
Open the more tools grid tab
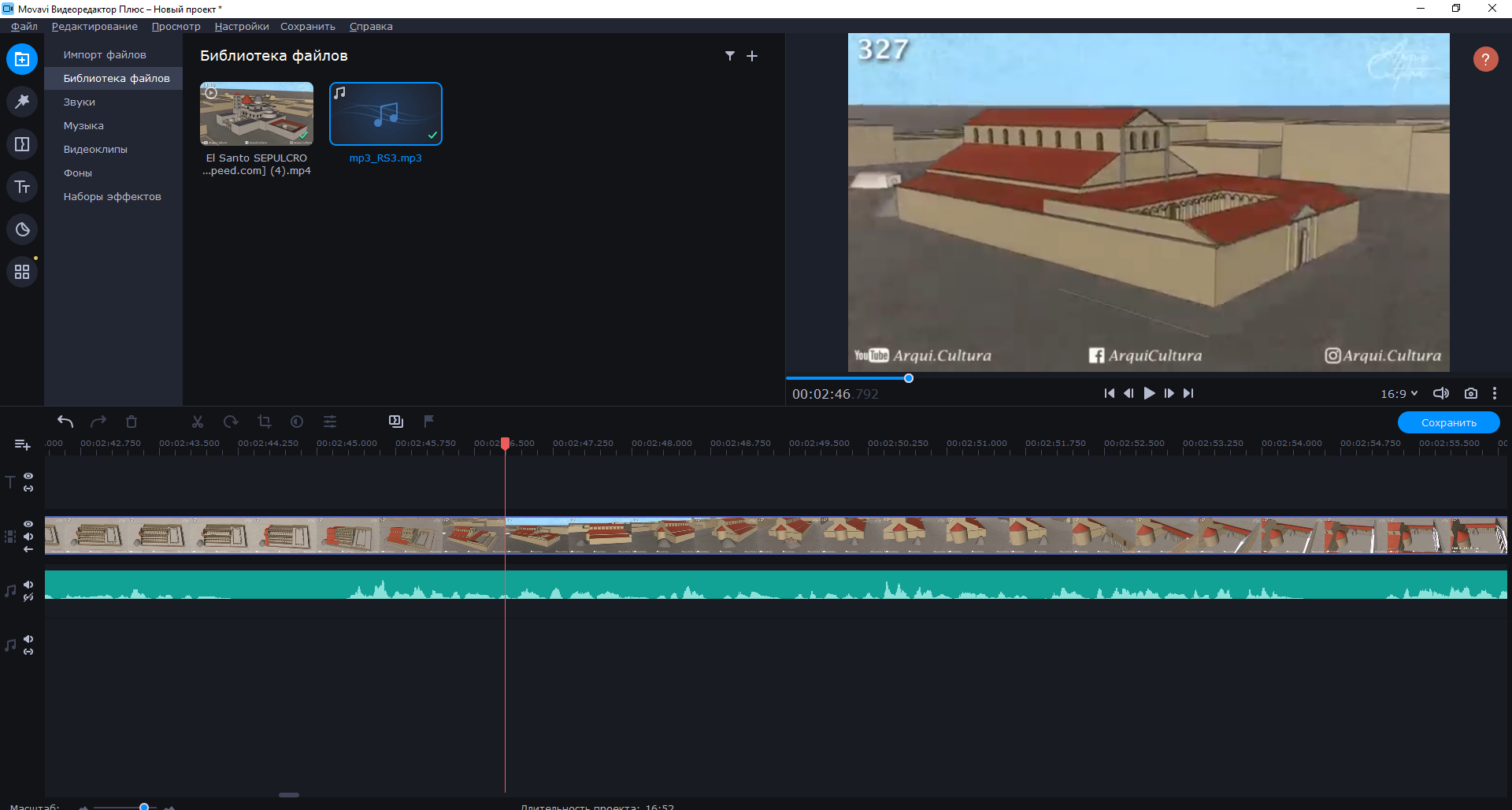[x=22, y=272]
